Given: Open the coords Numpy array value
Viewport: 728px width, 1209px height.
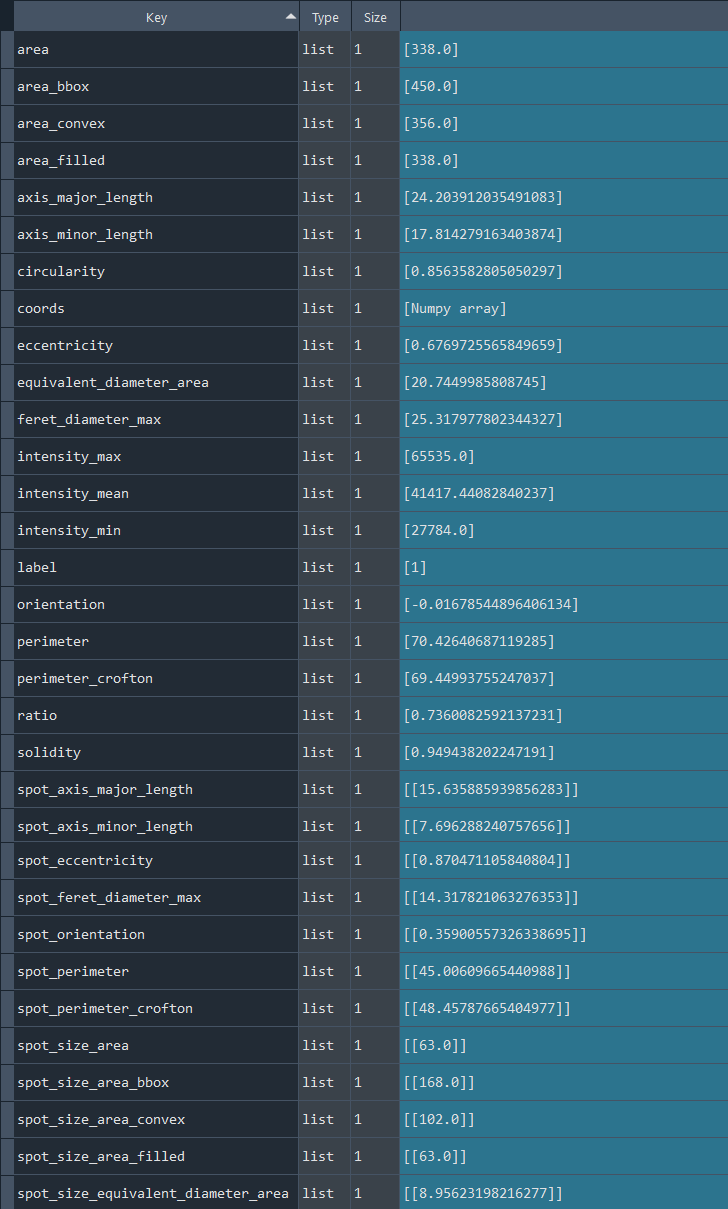Looking at the screenshot, I should 455,309.
